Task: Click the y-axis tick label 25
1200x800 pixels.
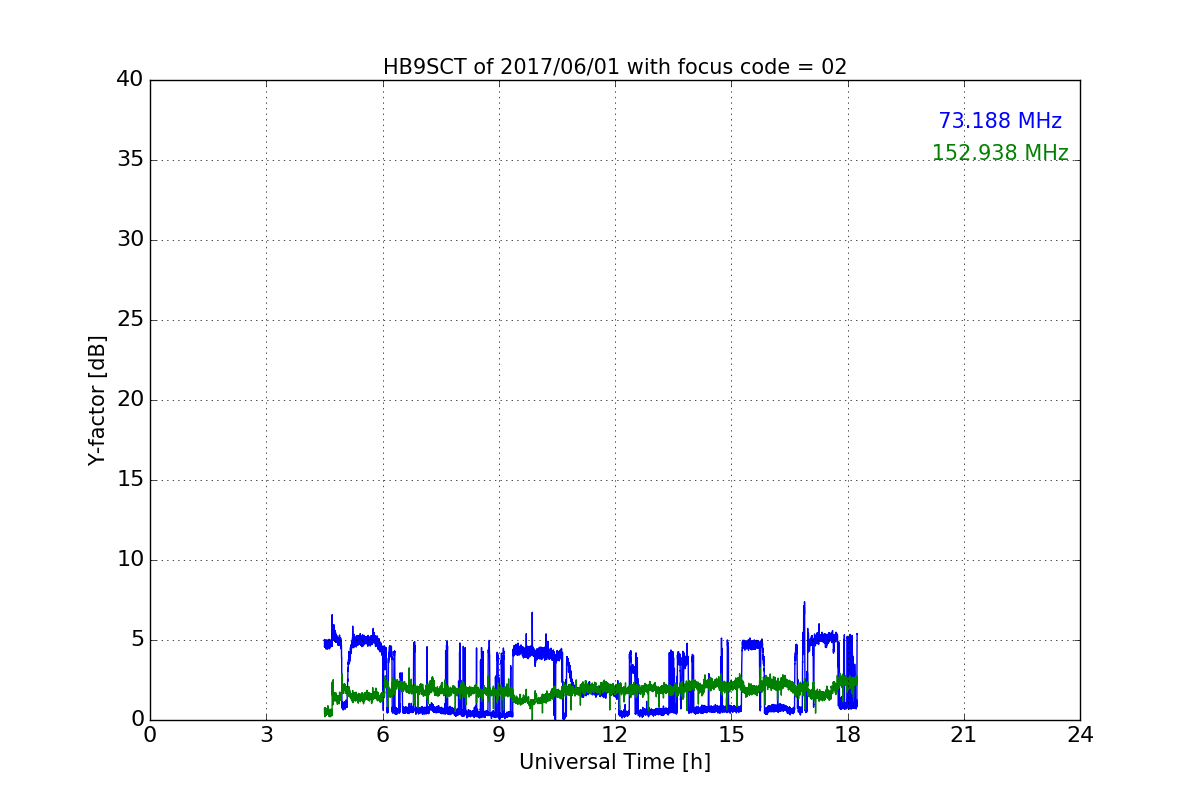Action: (x=130, y=320)
